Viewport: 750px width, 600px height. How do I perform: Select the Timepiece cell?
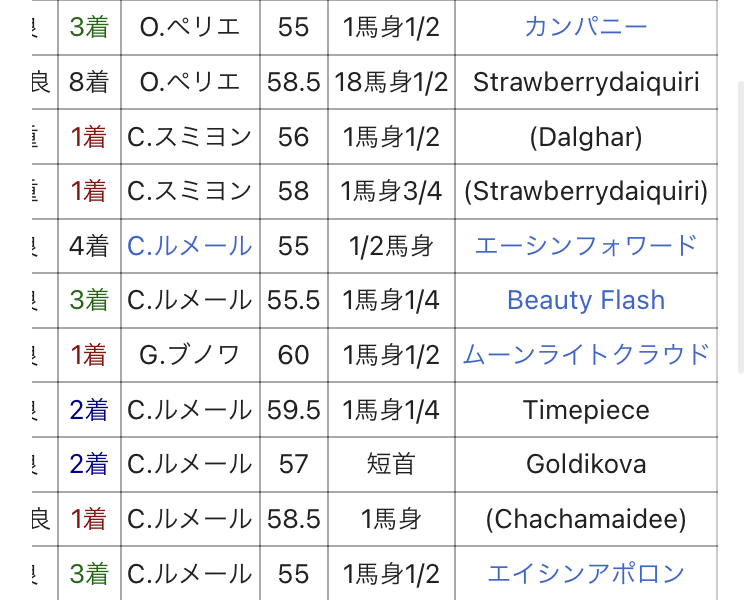pyautogui.click(x=586, y=410)
